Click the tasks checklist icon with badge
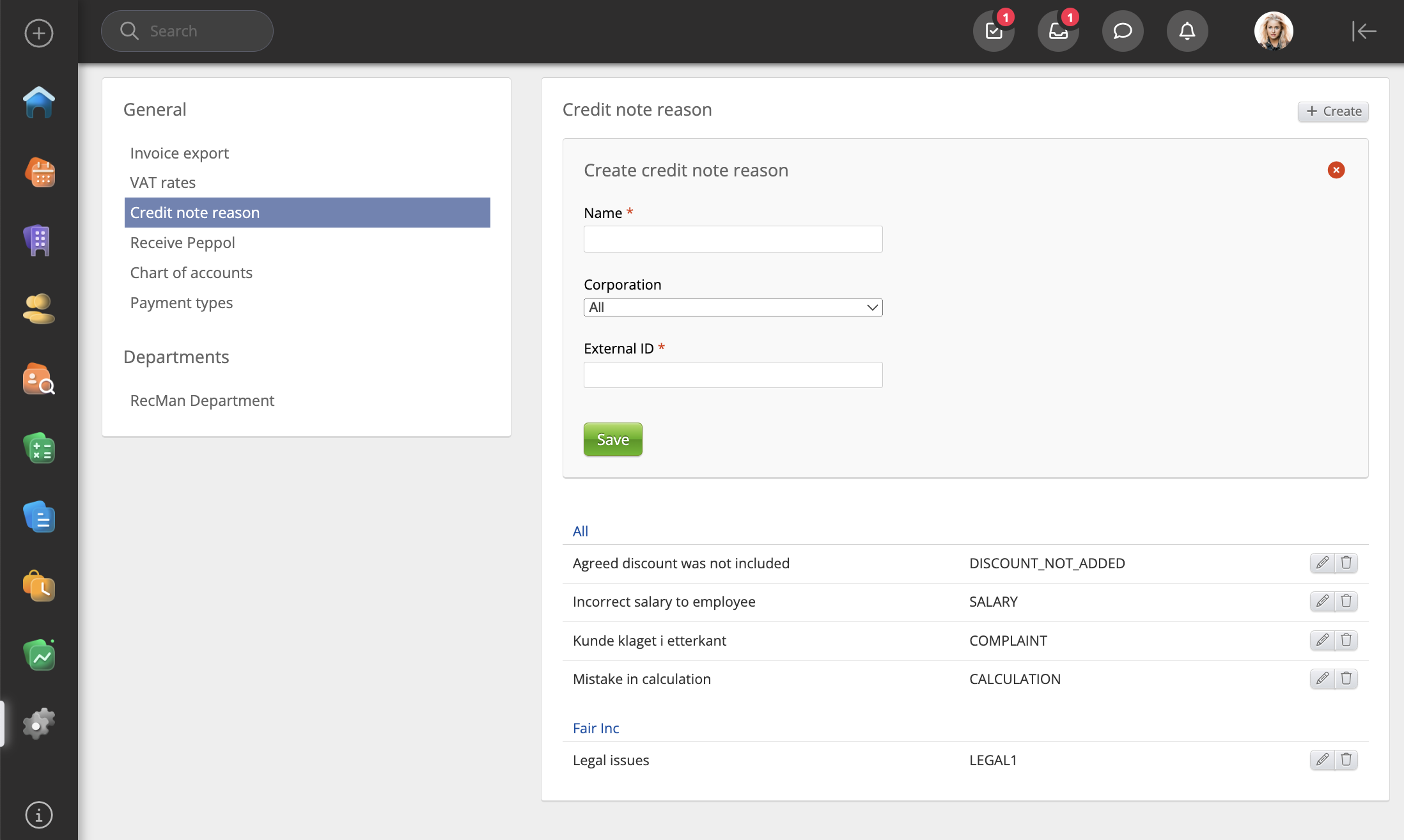Image resolution: width=1404 pixels, height=840 pixels. pyautogui.click(x=994, y=31)
